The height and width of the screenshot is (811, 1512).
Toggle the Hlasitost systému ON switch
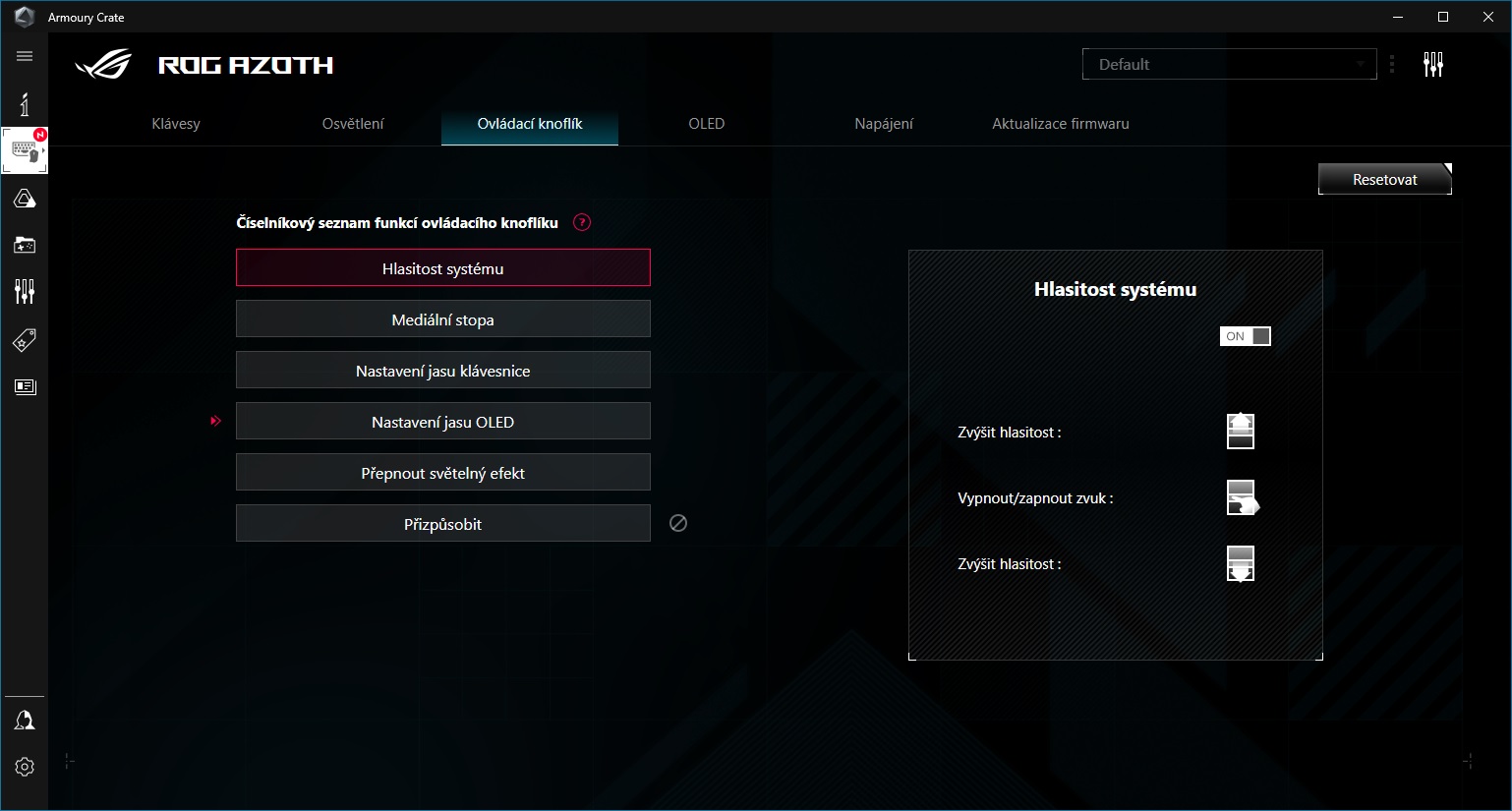point(1246,336)
